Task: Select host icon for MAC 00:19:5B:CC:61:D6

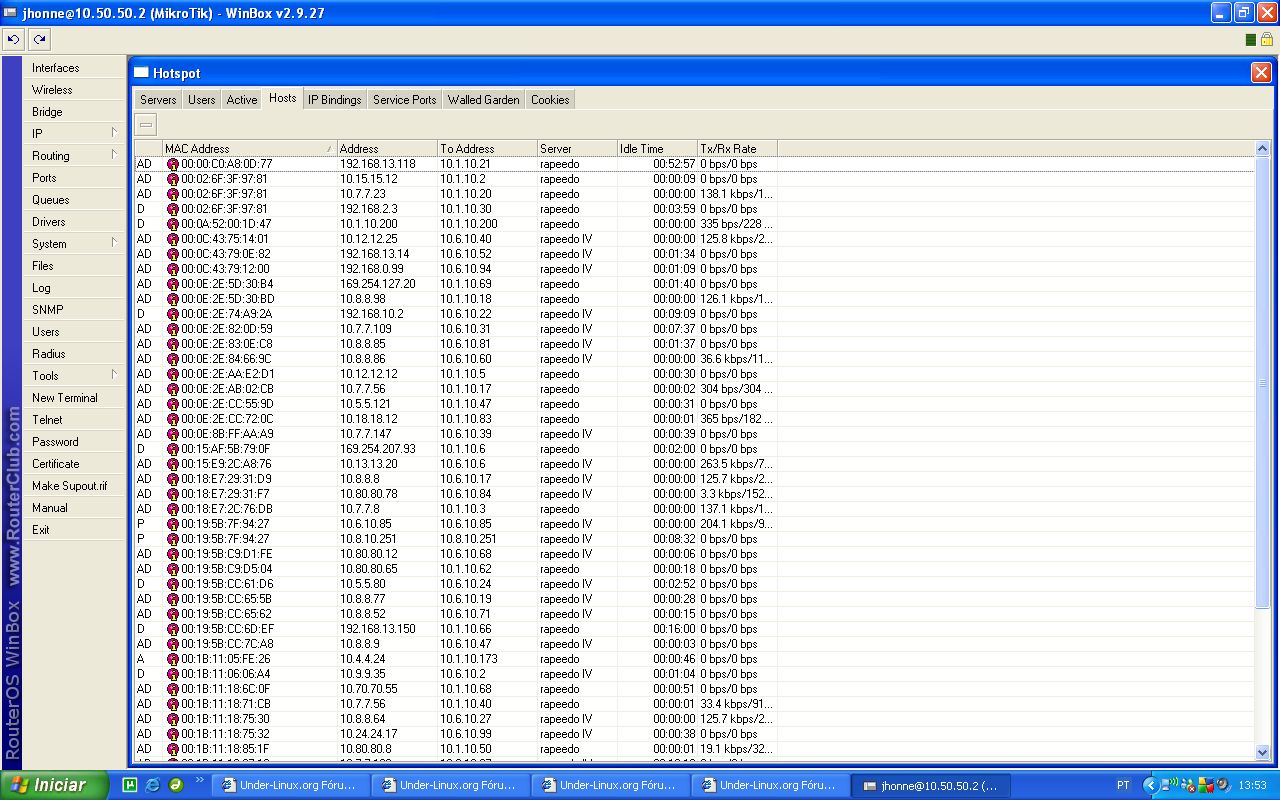Action: tap(173, 584)
